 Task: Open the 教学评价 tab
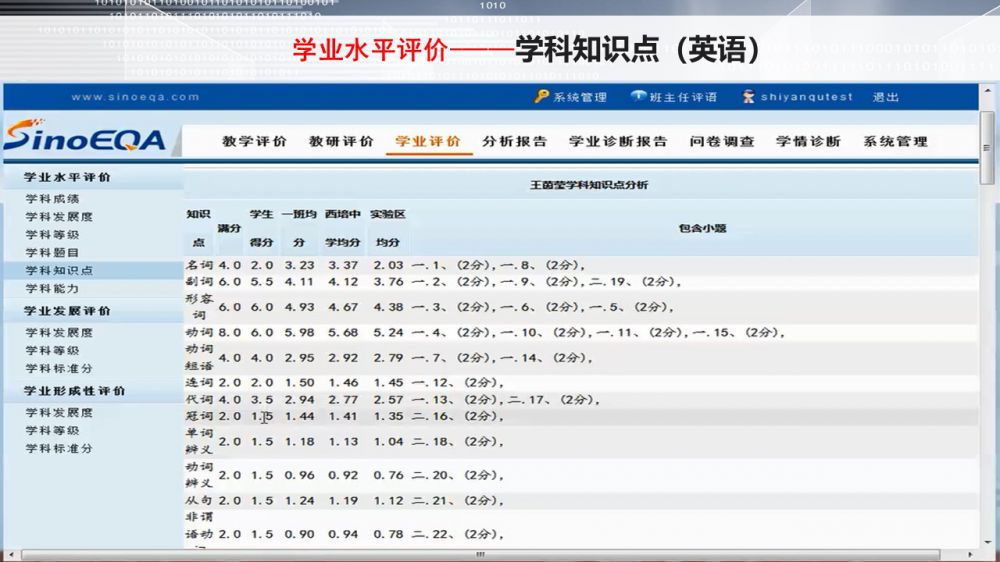[254, 142]
